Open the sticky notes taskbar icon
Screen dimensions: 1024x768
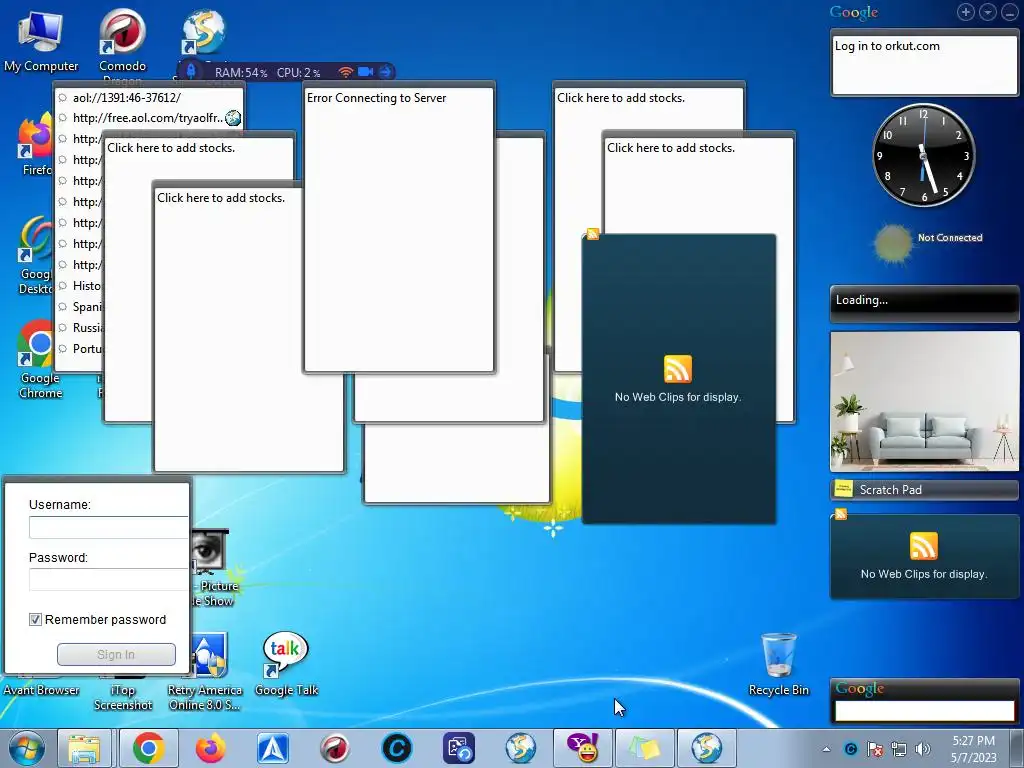pos(644,748)
